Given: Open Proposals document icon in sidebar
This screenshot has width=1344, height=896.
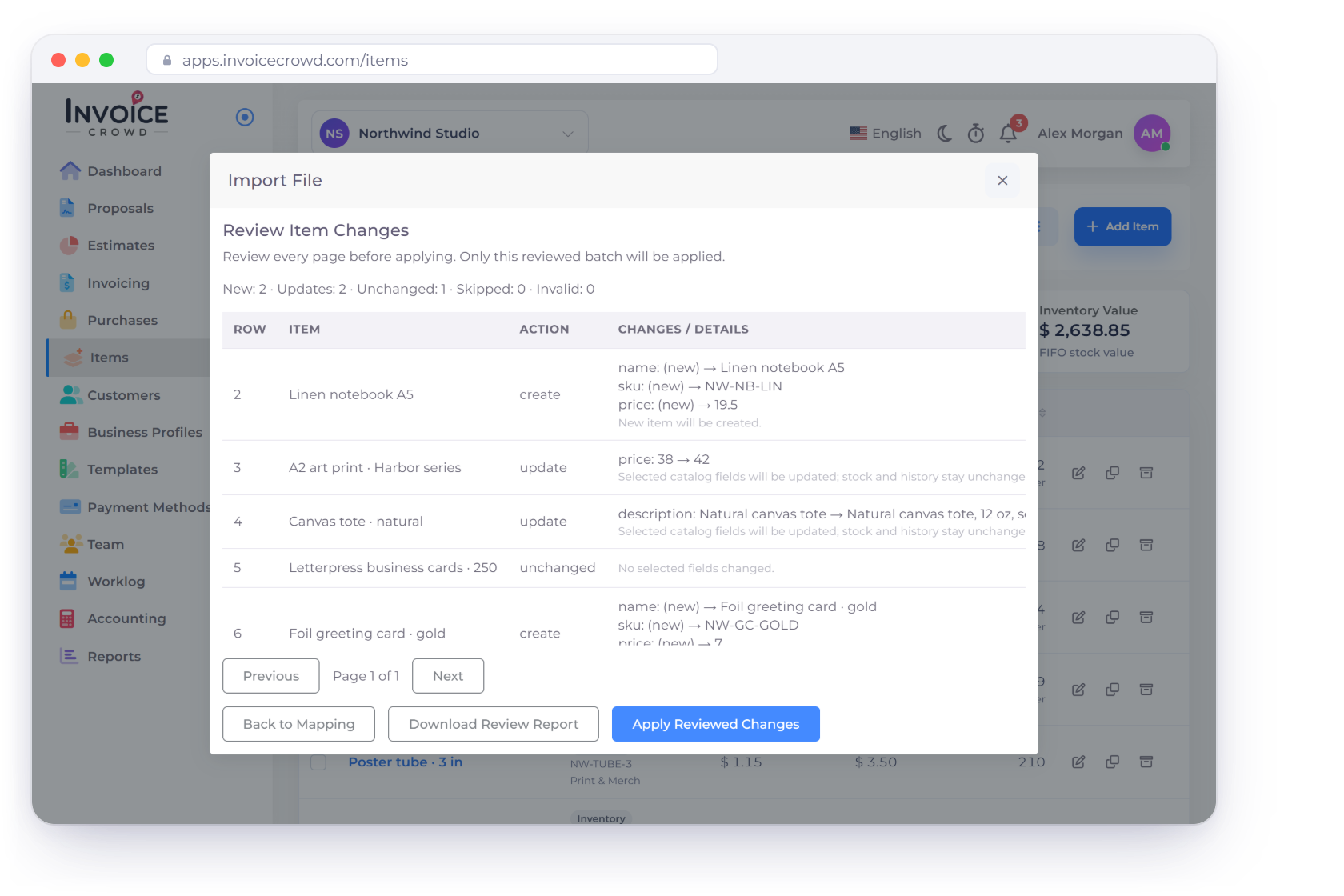Looking at the screenshot, I should (x=68, y=207).
